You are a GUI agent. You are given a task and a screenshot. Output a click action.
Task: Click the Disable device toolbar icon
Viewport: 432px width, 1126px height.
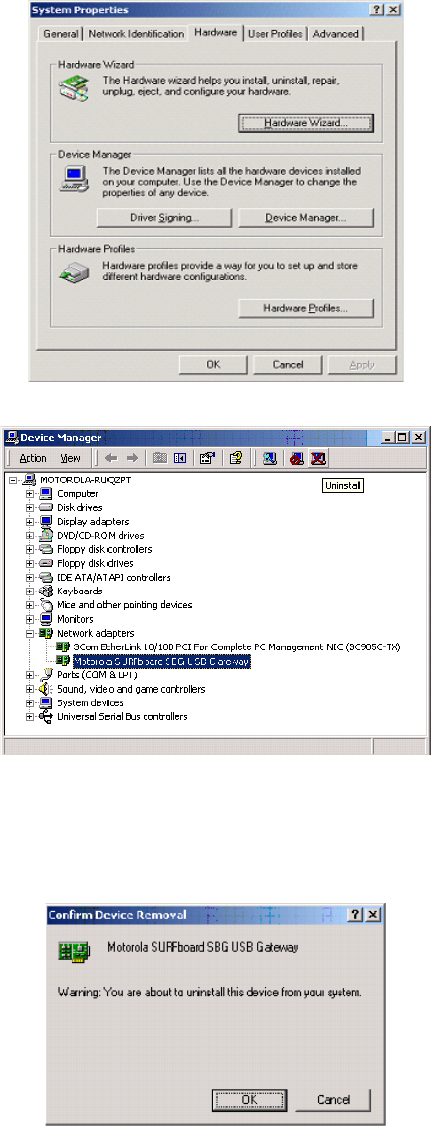point(295,457)
